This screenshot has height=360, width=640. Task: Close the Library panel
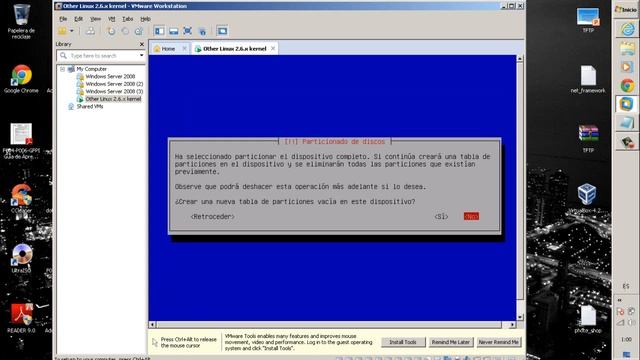tap(142, 44)
